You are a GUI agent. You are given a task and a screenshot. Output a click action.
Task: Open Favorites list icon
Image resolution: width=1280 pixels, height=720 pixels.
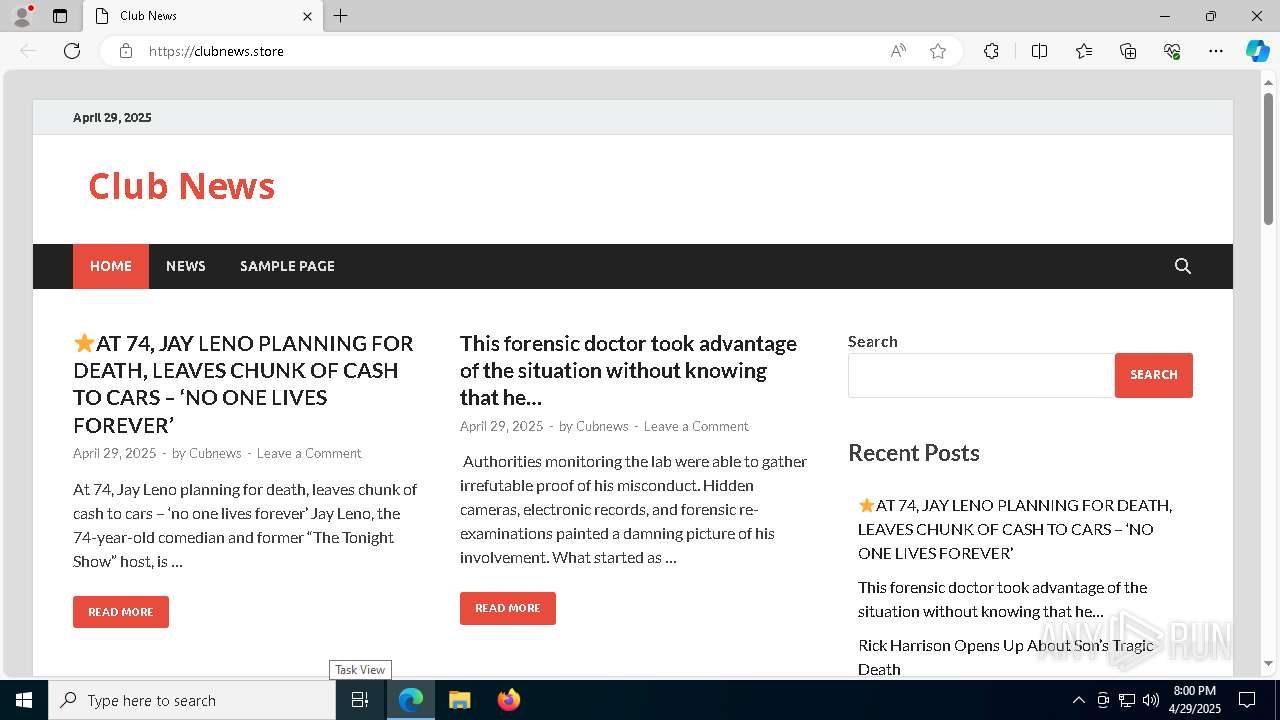1084,51
